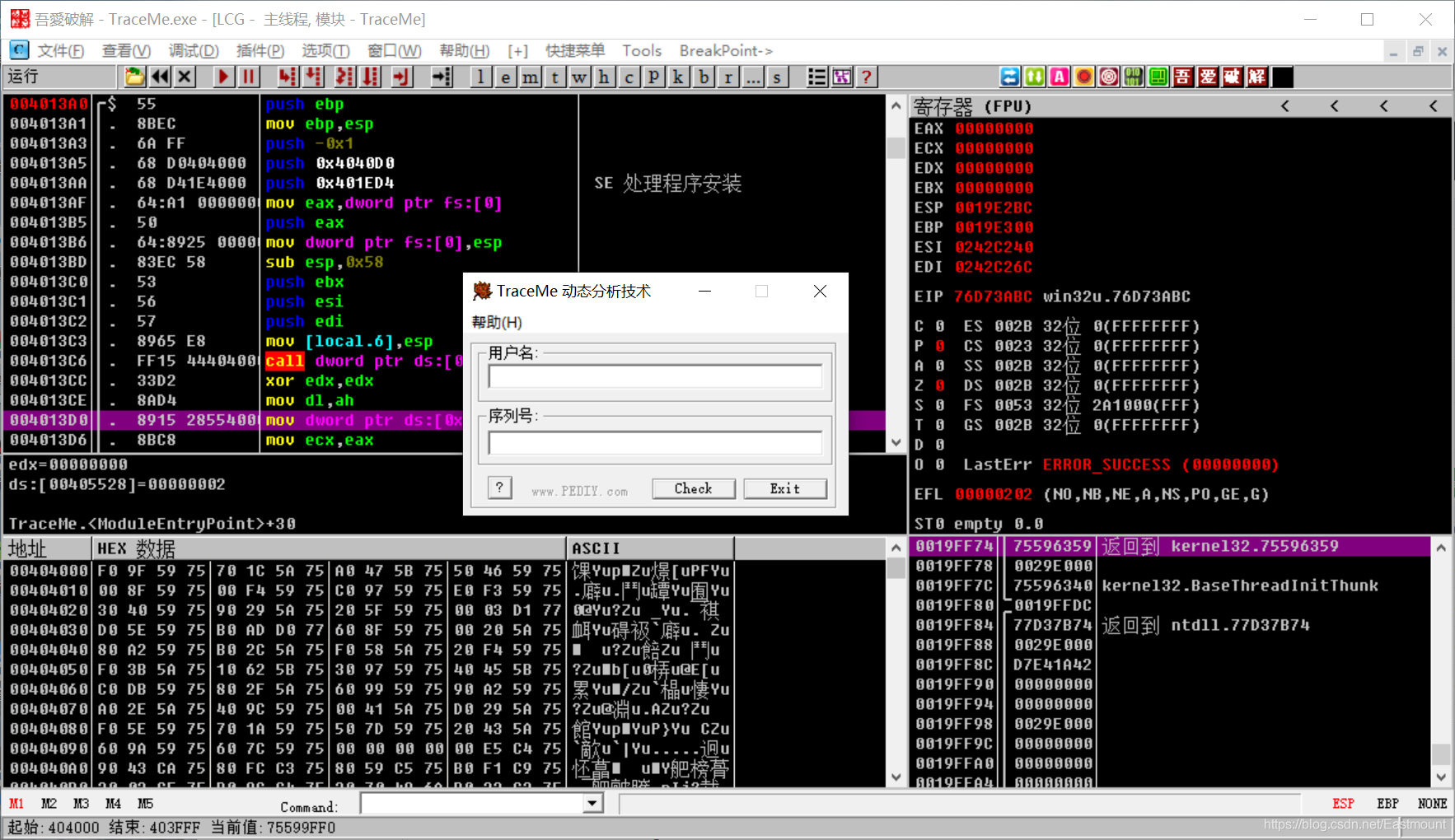This screenshot has width=1455, height=840.
Task: Click the Check button in TraceMe dialog
Action: pyautogui.click(x=694, y=488)
